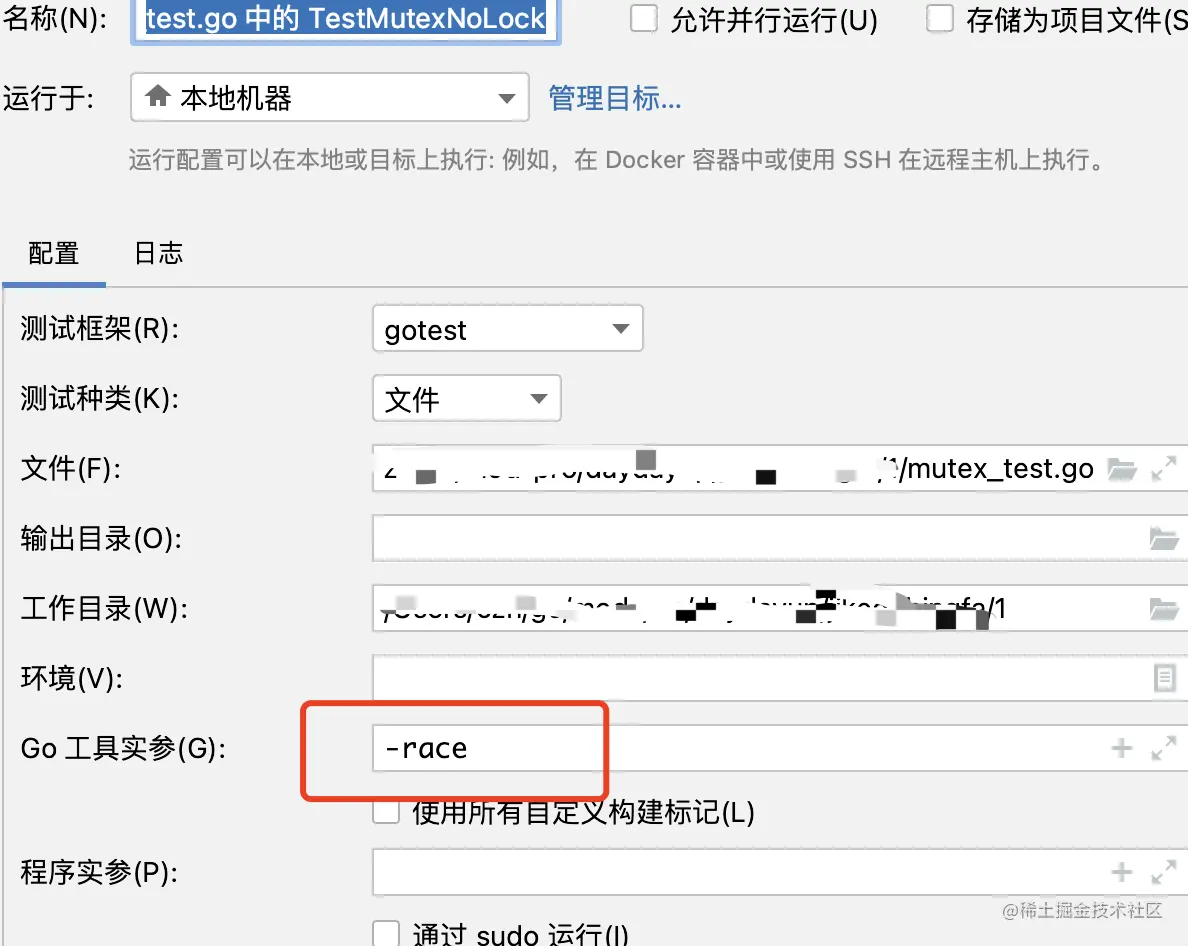Toggle use all custom build tags (使用所有自定义构建标记)
The height and width of the screenshot is (946, 1188).
pyautogui.click(x=386, y=812)
